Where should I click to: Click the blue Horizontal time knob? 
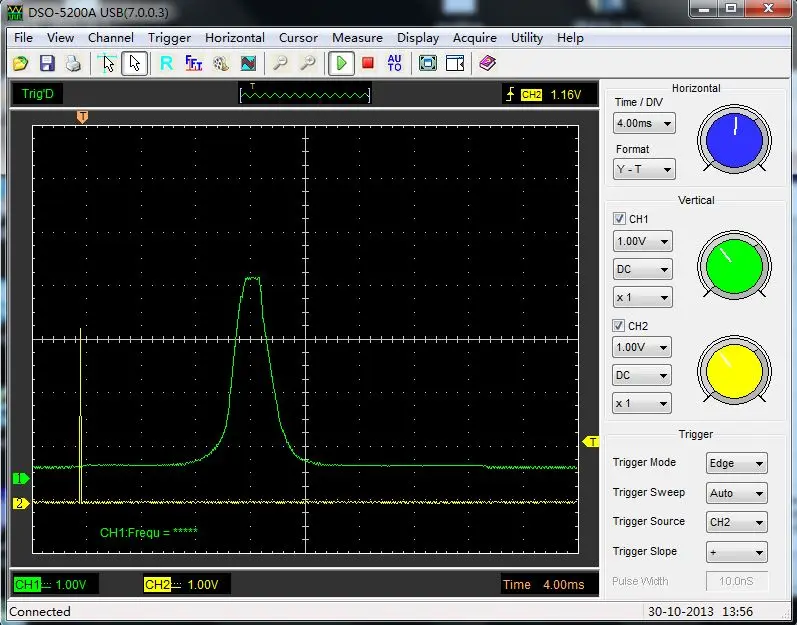pos(735,138)
